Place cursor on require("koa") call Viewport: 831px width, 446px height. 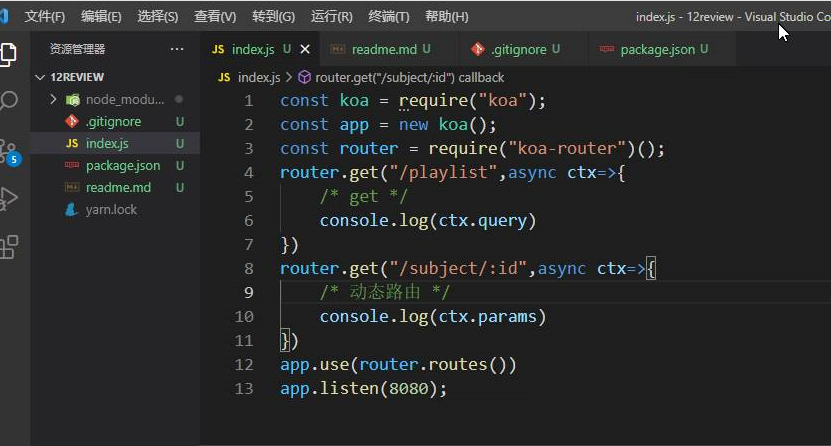(467, 101)
